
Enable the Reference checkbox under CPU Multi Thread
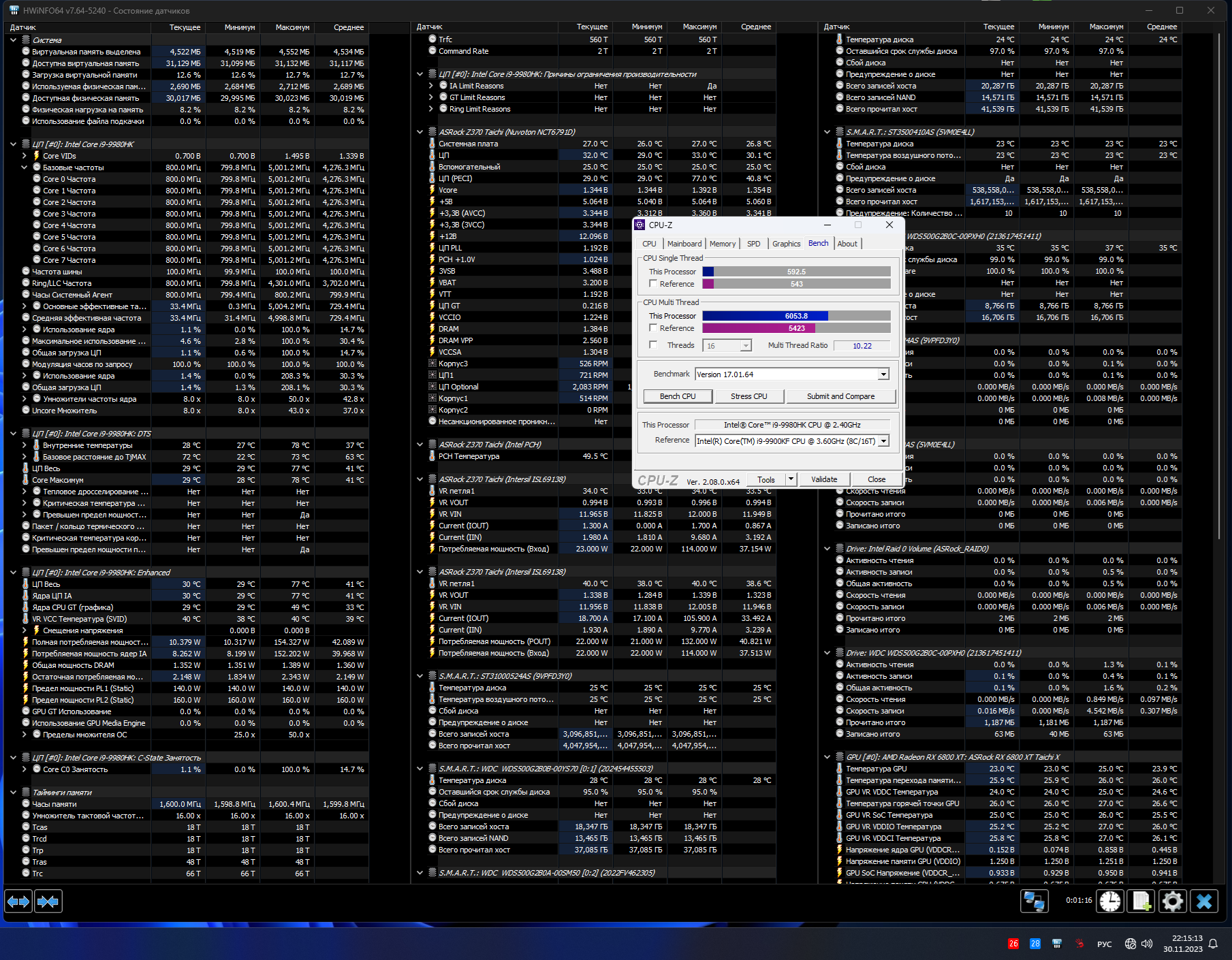tap(654, 328)
